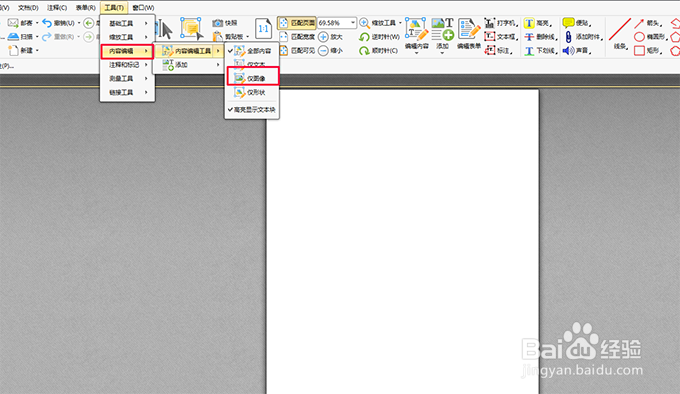Open the Document (文档) menu

click(28, 8)
